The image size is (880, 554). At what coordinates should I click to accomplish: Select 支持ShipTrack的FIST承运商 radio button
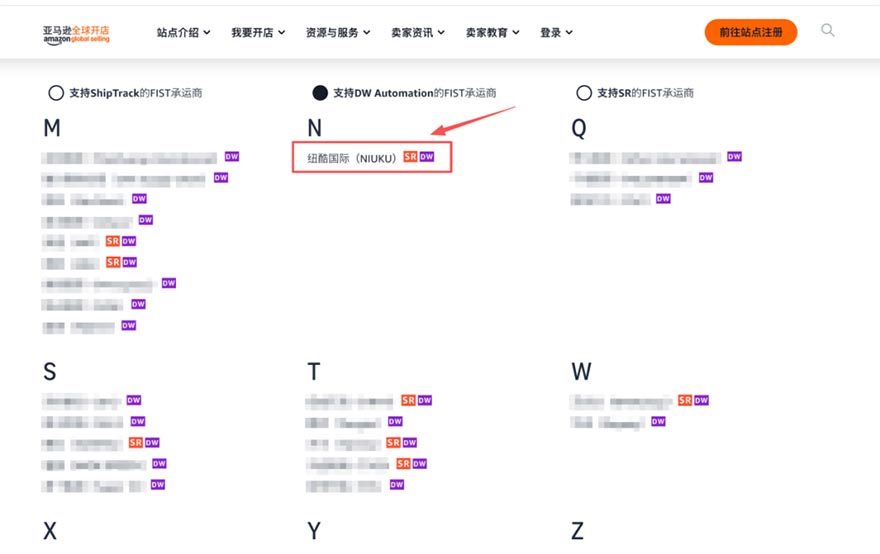pyautogui.click(x=56, y=93)
